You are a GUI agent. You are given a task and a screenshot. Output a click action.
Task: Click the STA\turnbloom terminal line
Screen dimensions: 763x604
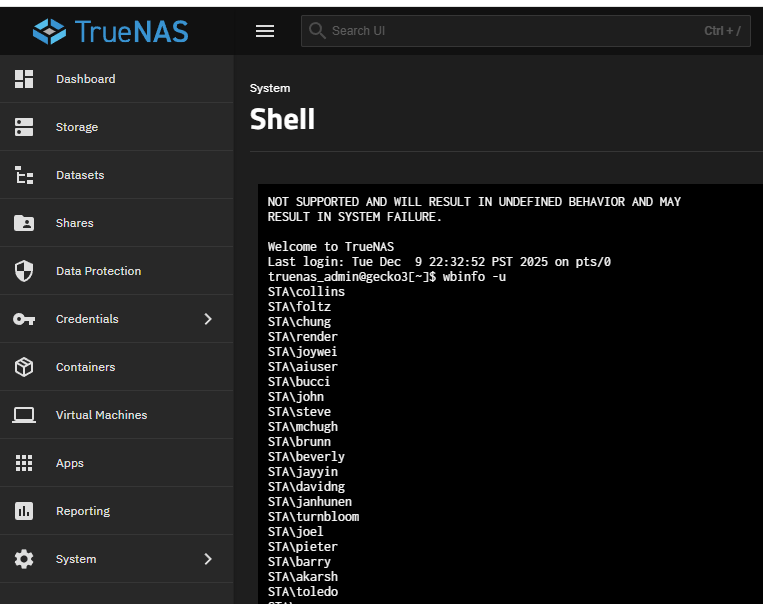pos(313,517)
